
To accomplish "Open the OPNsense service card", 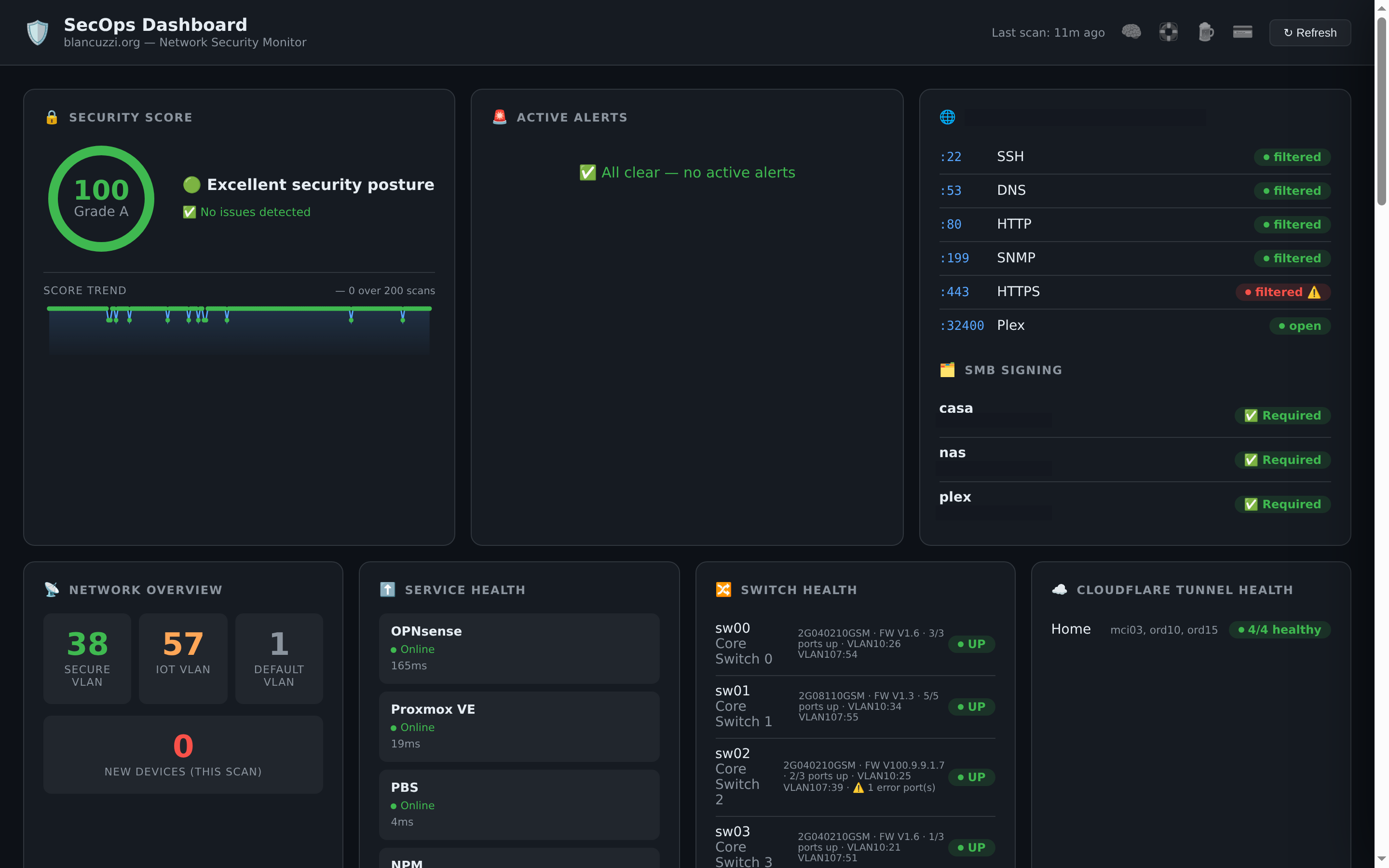I will [519, 648].
